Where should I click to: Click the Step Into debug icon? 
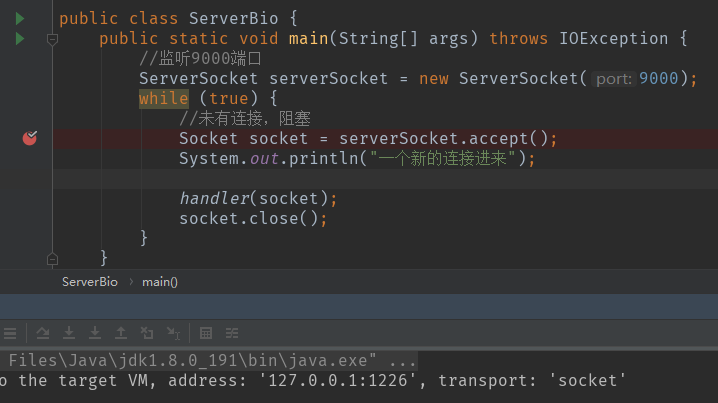(69, 333)
